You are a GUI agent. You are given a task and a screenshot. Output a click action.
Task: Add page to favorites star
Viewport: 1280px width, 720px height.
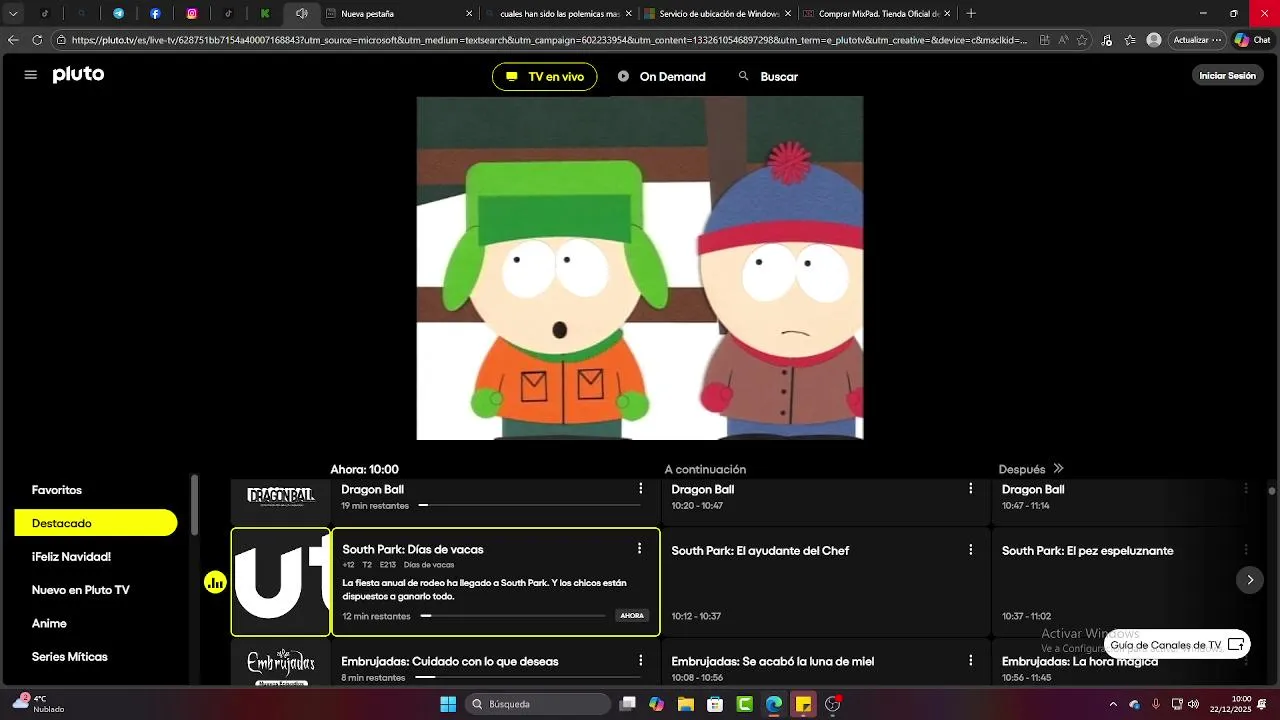pos(1083,40)
